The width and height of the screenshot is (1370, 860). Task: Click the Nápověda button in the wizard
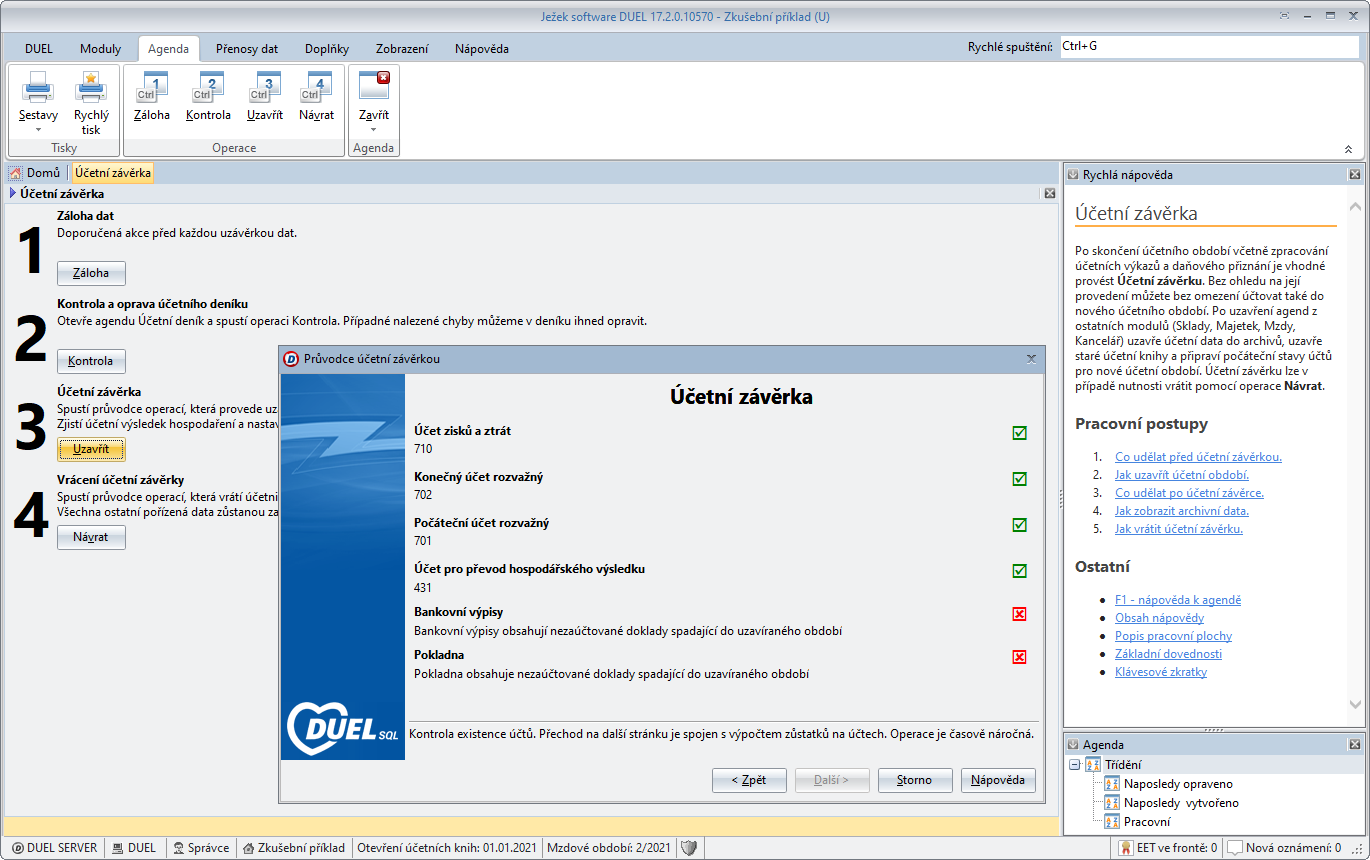[x=998, y=780]
